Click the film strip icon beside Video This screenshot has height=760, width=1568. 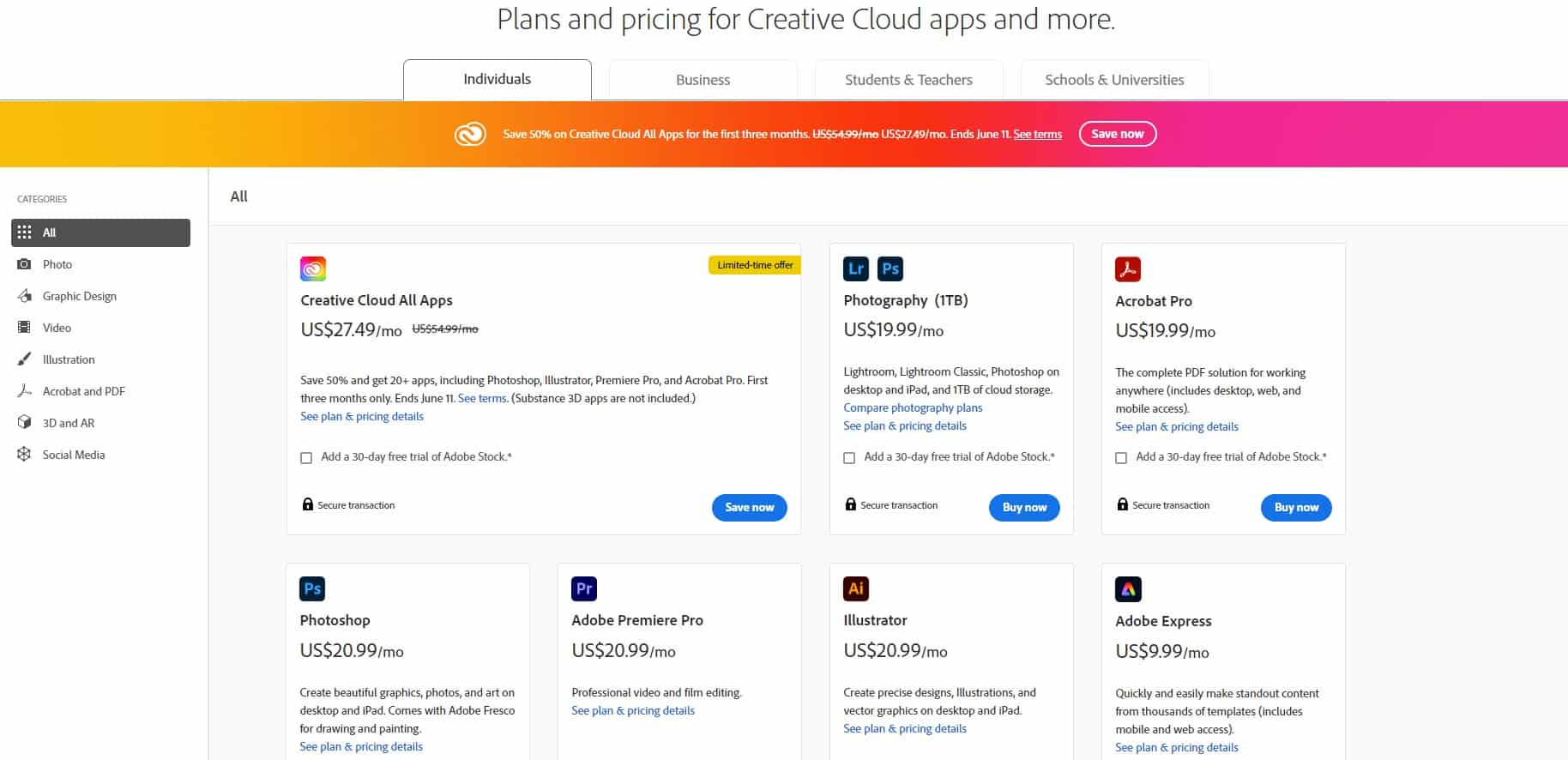(x=24, y=328)
